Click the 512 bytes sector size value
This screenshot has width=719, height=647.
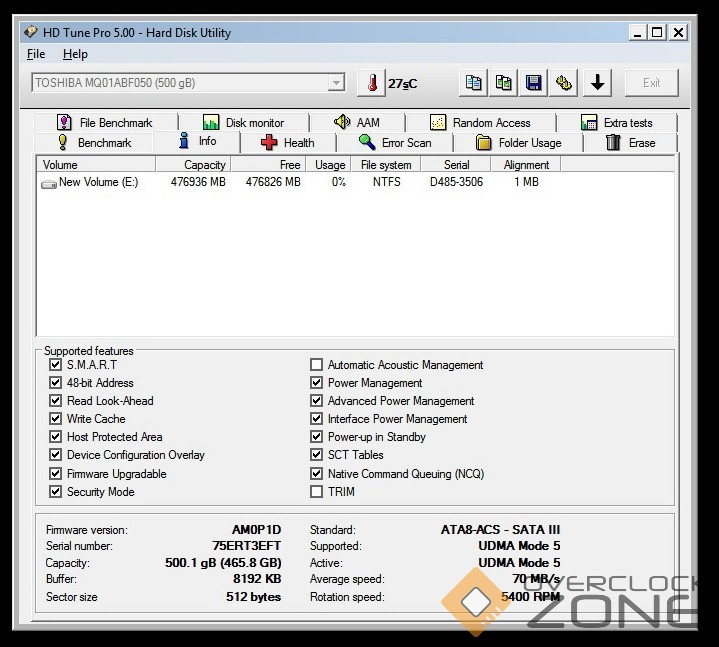[x=253, y=597]
